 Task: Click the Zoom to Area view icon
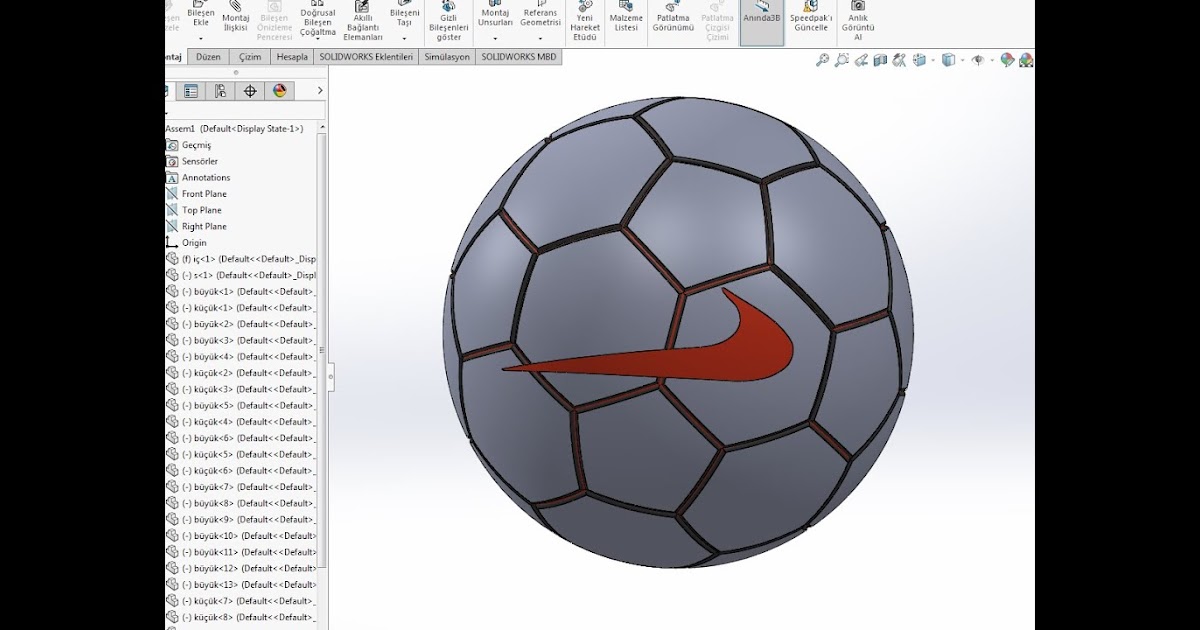(x=842, y=61)
